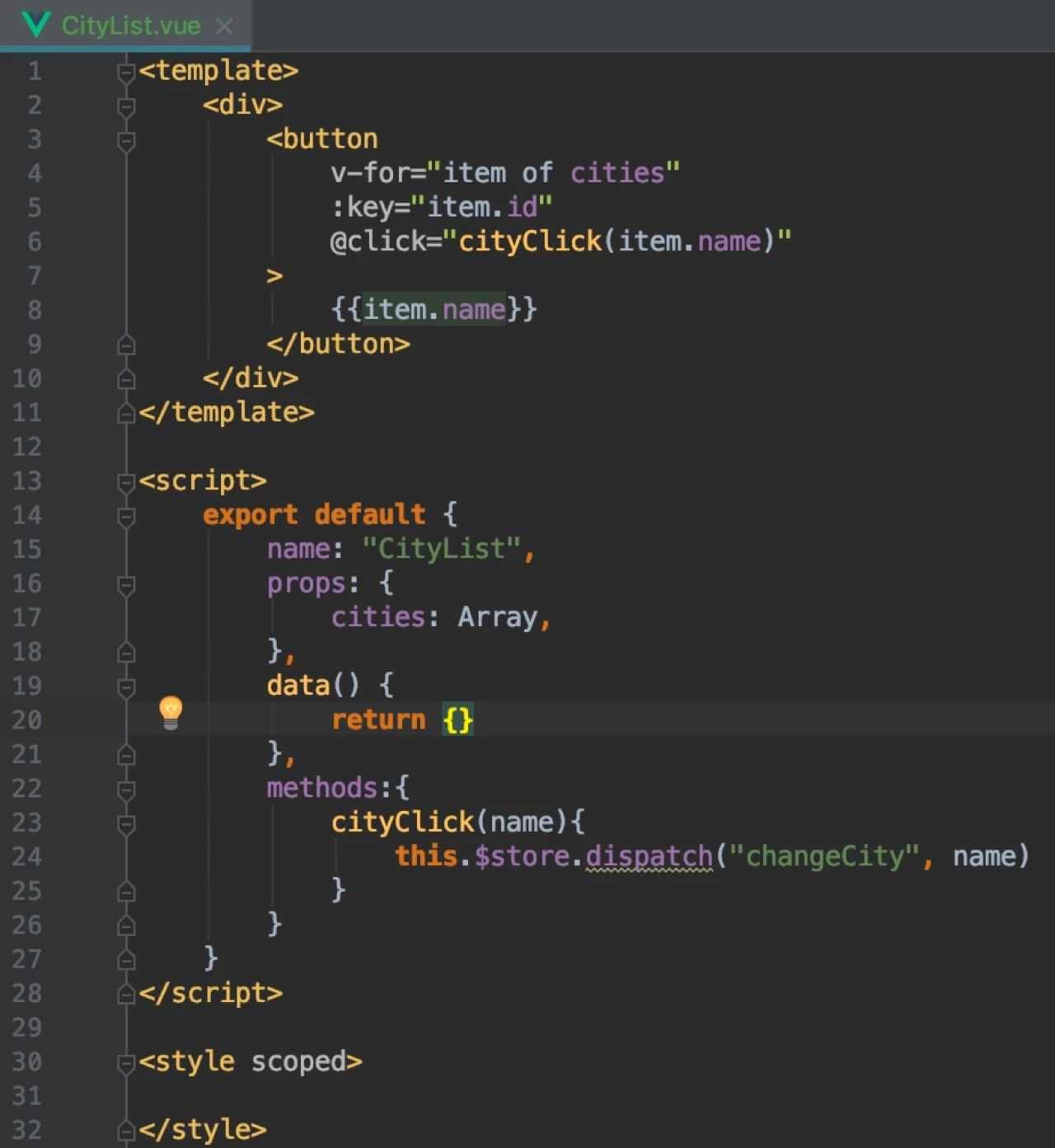This screenshot has width=1055, height=1148.
Task: Close the CityList.vue tab
Action: [x=224, y=26]
